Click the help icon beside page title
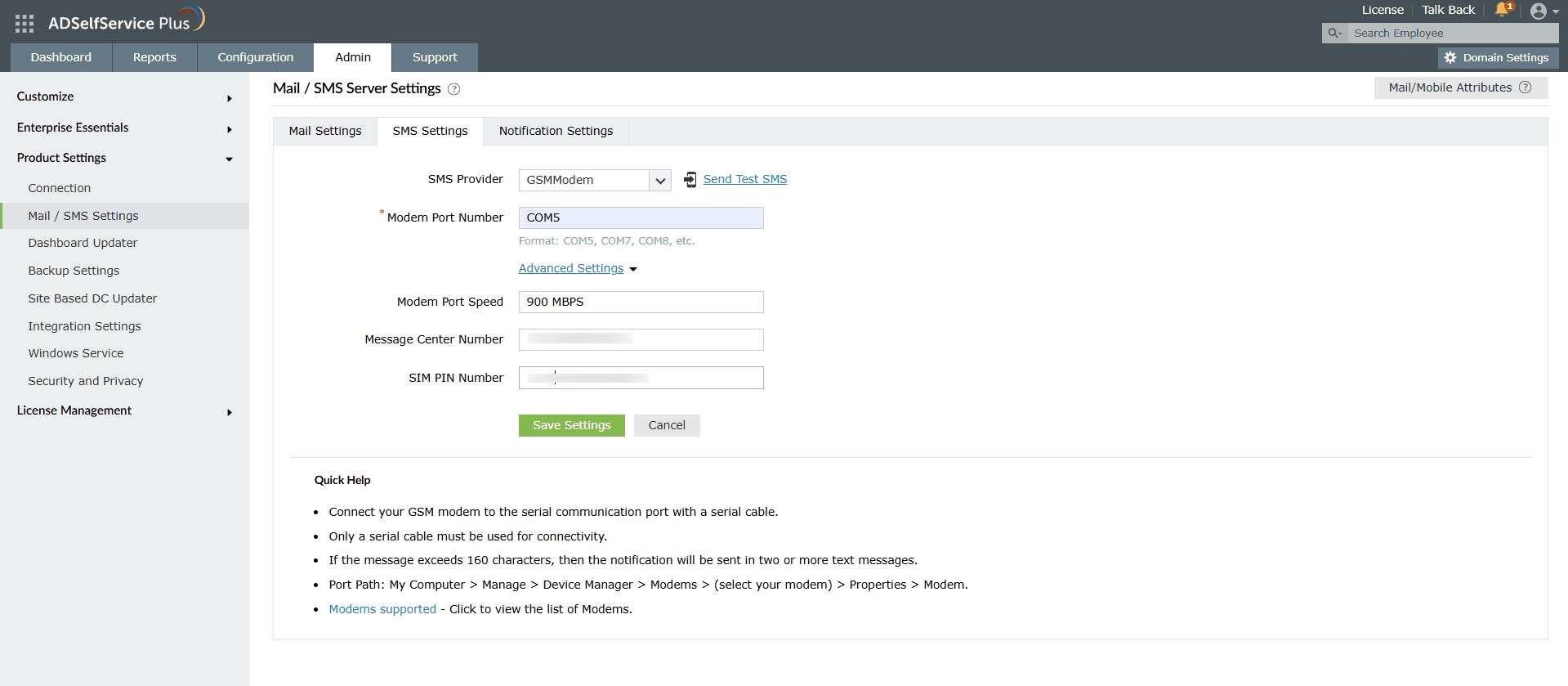This screenshot has width=1568, height=686. [x=454, y=89]
